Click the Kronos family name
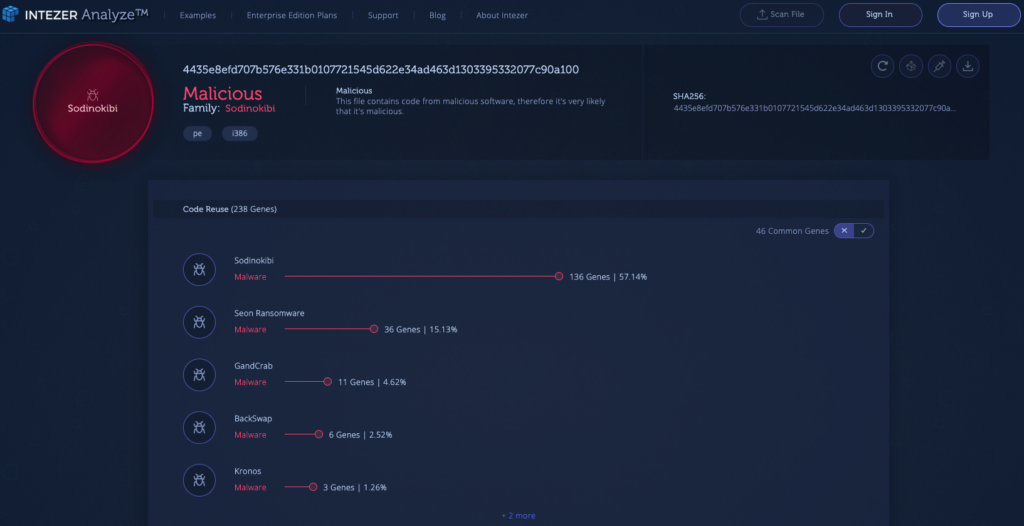The image size is (1024, 526). (248, 471)
